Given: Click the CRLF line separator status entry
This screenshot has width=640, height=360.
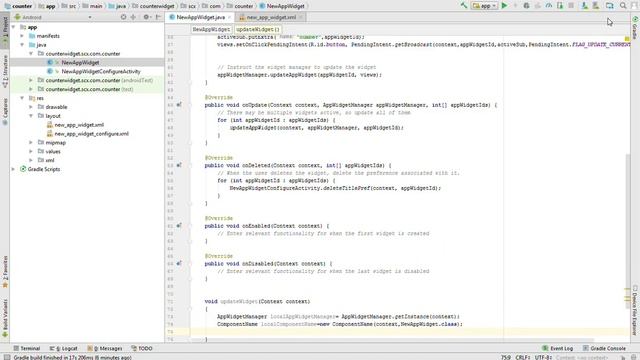Looking at the screenshot, I should tap(523, 357).
